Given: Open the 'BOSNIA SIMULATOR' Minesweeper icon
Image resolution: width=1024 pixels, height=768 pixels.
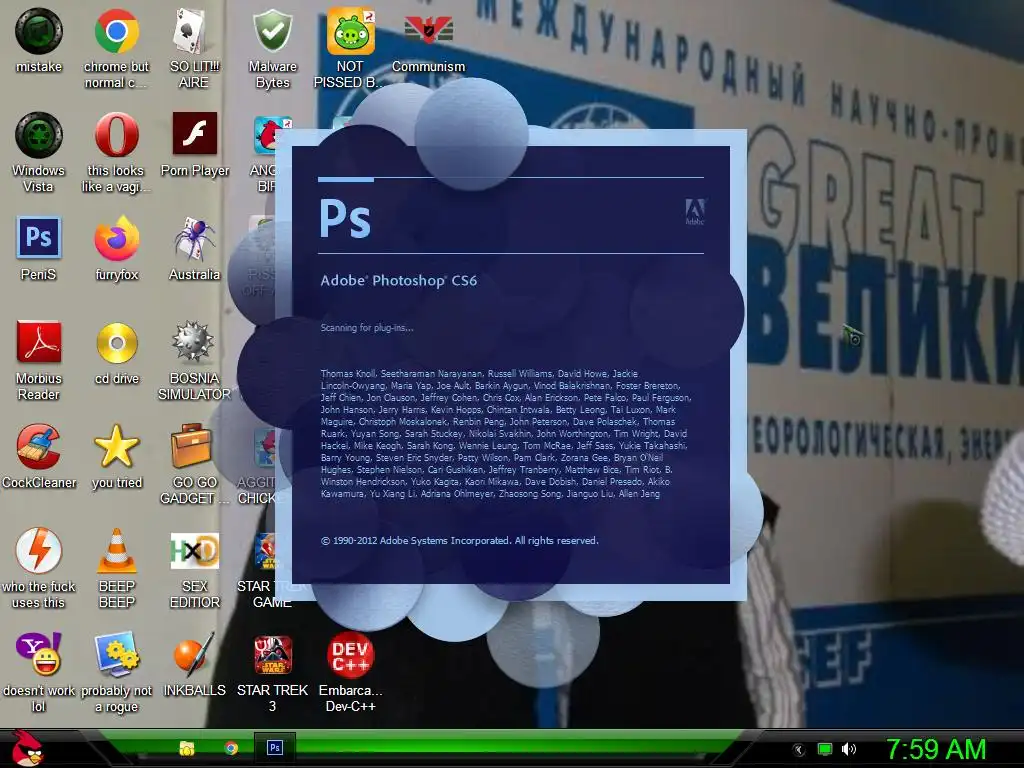Looking at the screenshot, I should tap(193, 341).
